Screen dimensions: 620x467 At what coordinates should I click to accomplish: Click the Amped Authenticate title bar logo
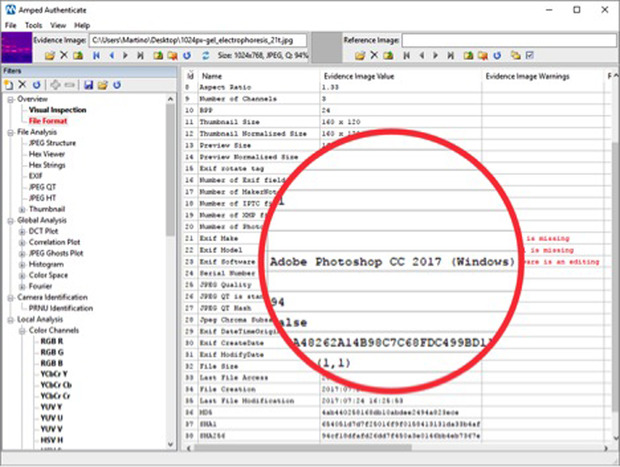pyautogui.click(x=10, y=9)
